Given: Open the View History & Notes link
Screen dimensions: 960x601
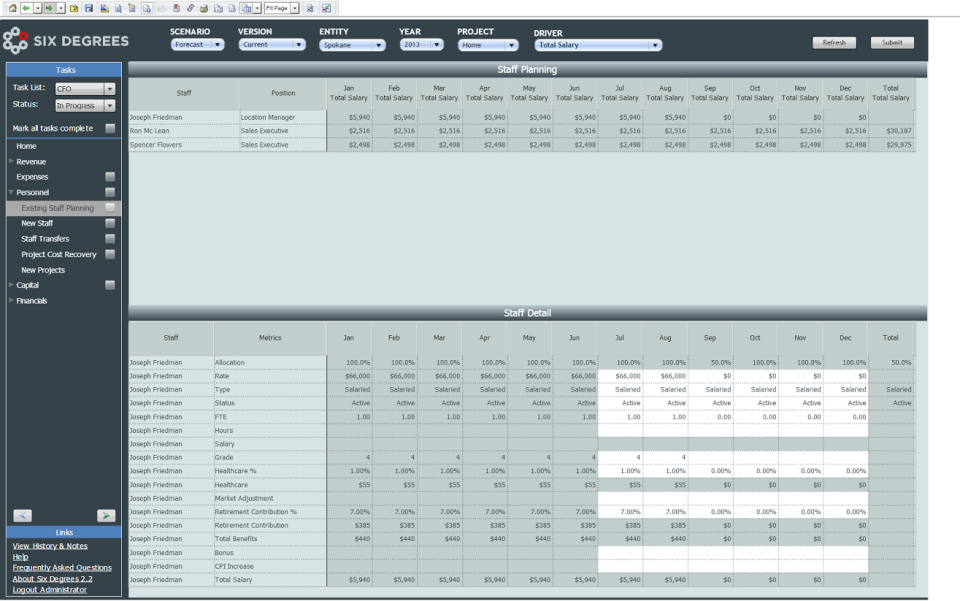Looking at the screenshot, I should 50,546.
